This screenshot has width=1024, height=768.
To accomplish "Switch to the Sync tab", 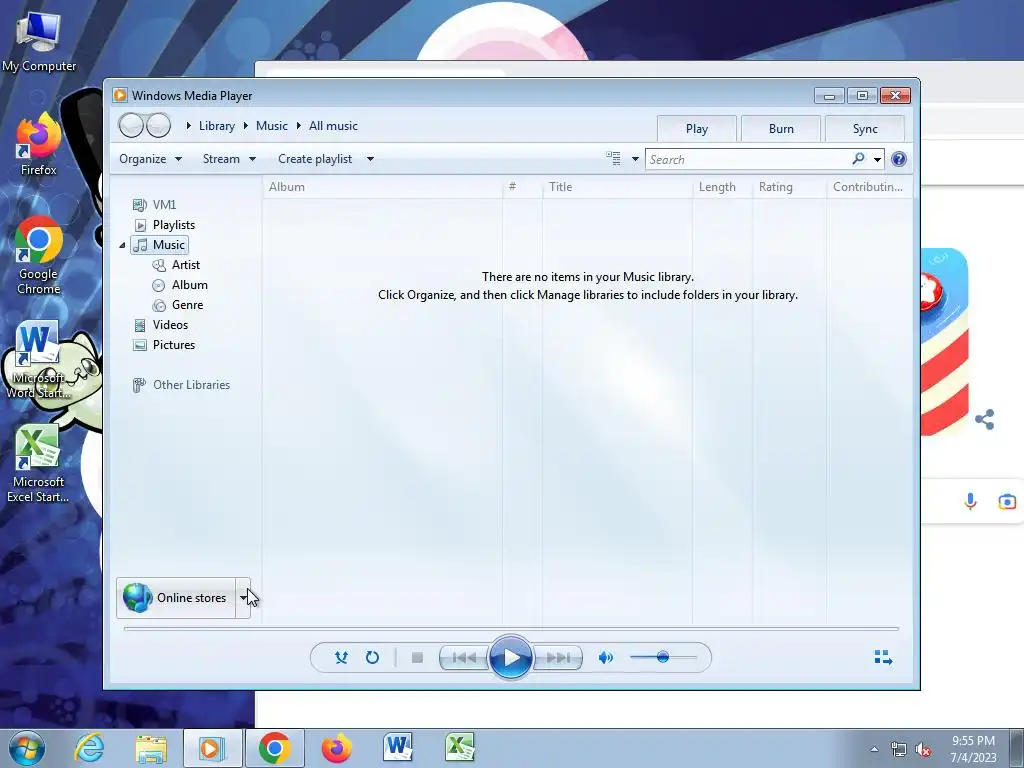I will tap(865, 129).
